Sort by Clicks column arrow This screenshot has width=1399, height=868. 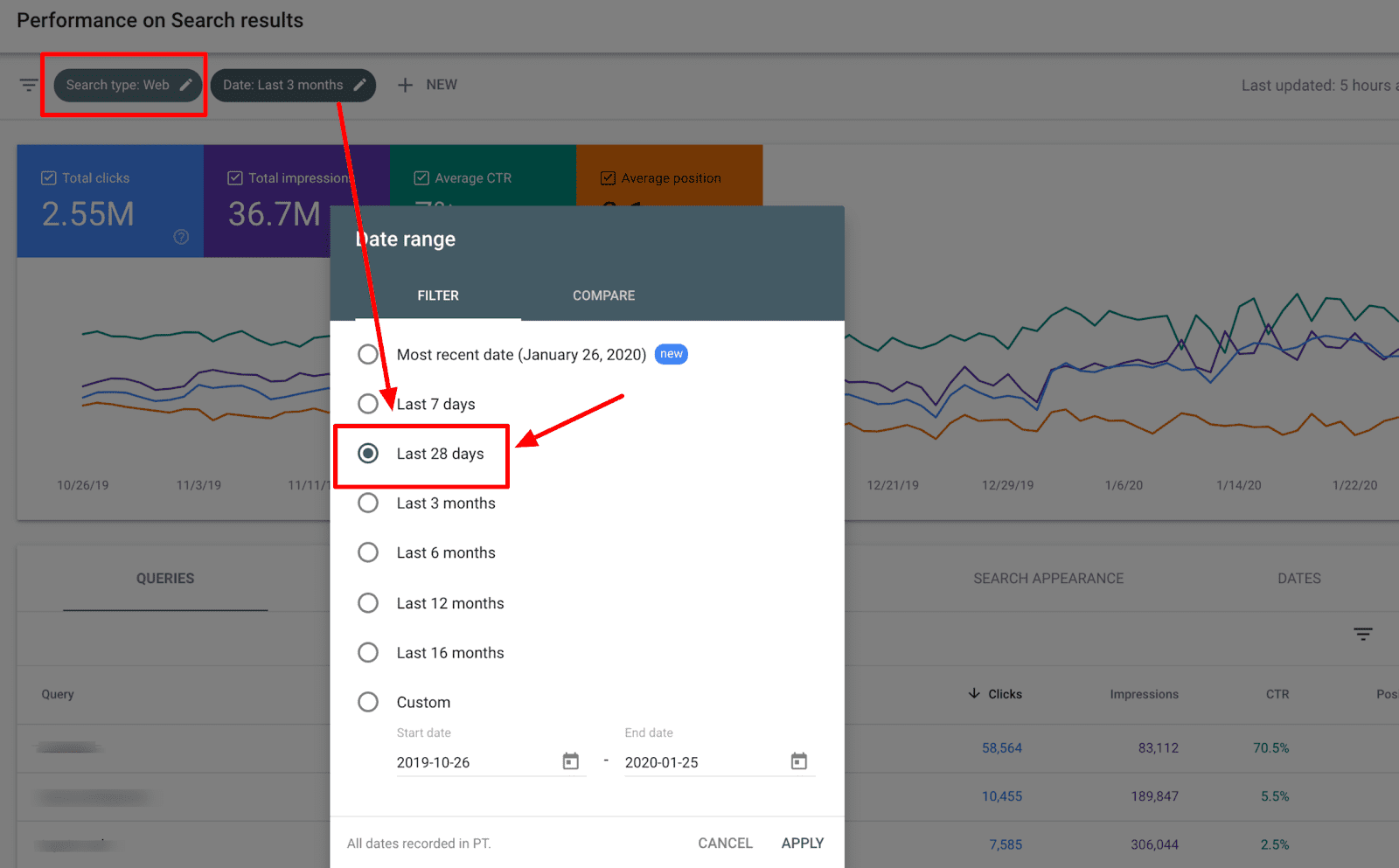tap(974, 694)
